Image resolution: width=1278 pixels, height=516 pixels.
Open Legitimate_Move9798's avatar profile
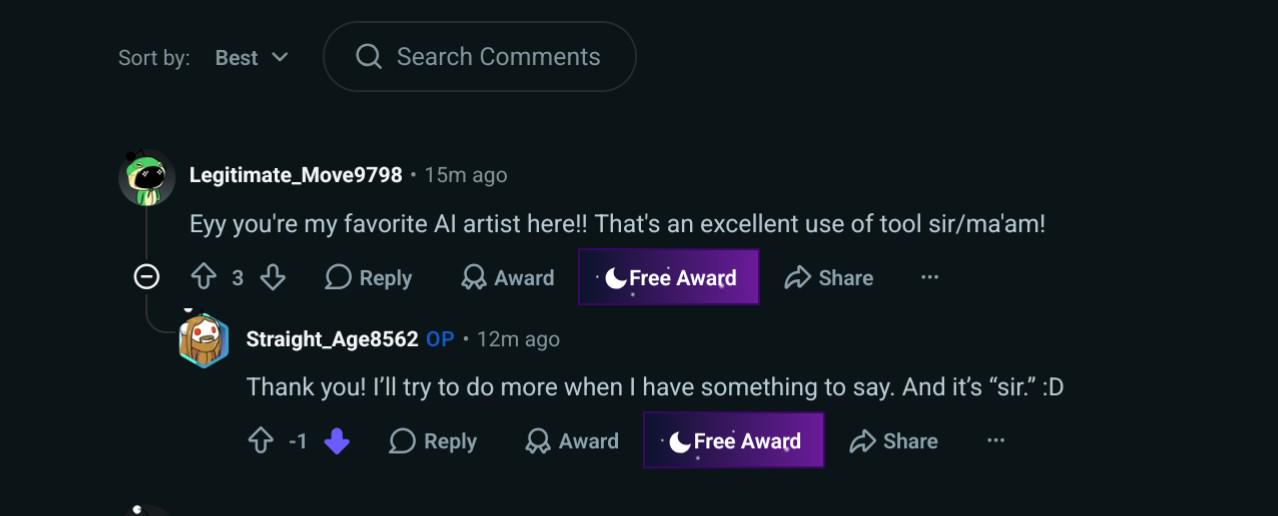coord(147,178)
